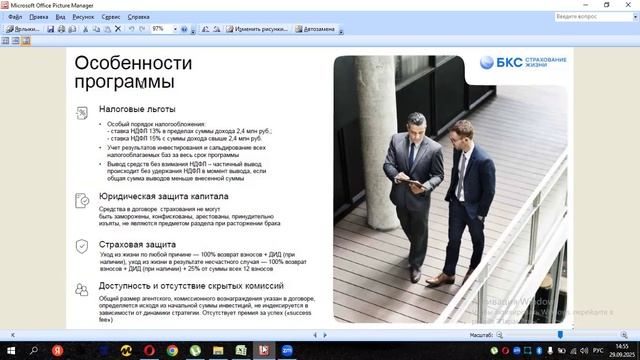This screenshot has height=360, width=640.
Task: Click the Undo arrow icon
Action: tap(131, 29)
